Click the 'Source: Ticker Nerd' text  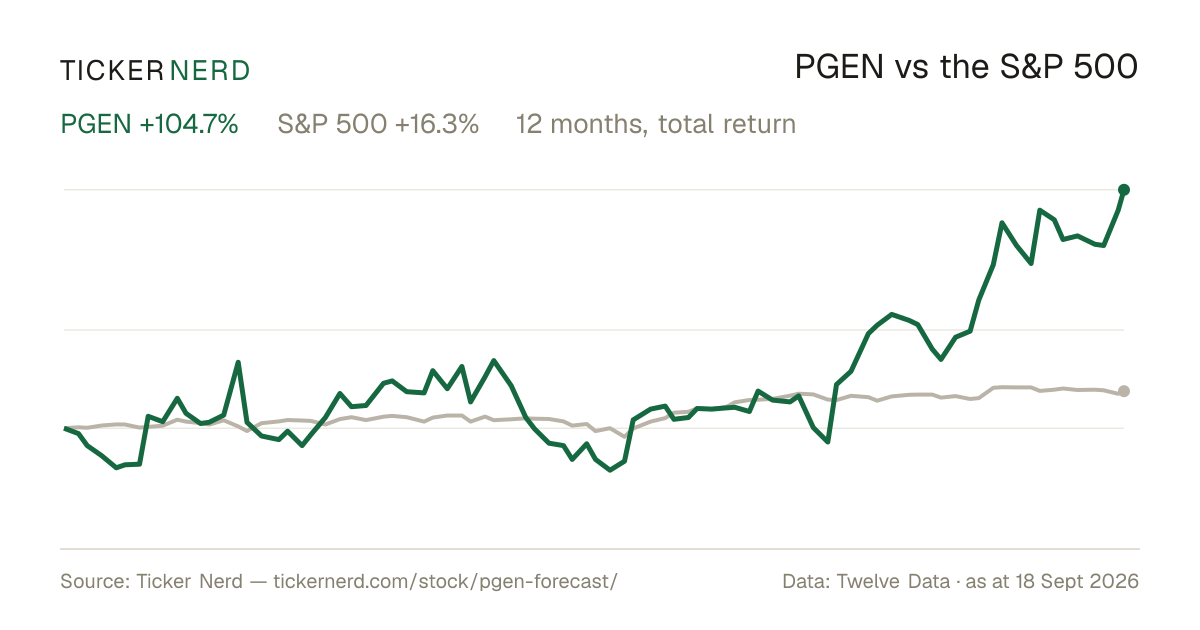(151, 581)
